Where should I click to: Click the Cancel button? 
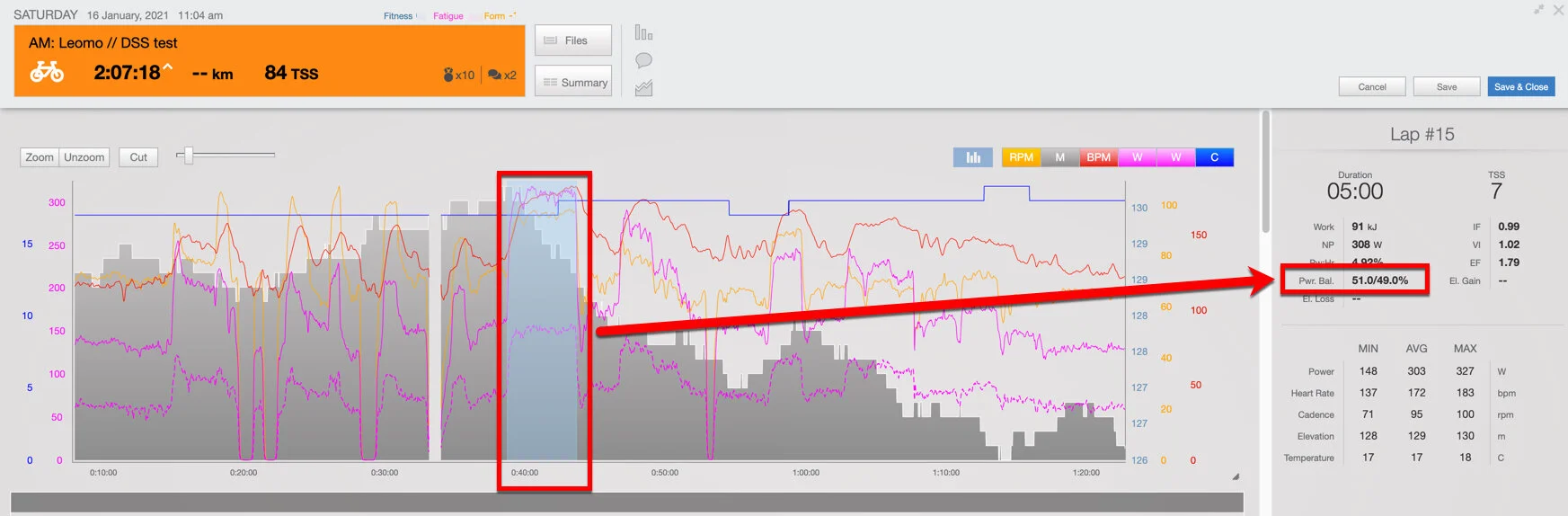(x=1372, y=86)
